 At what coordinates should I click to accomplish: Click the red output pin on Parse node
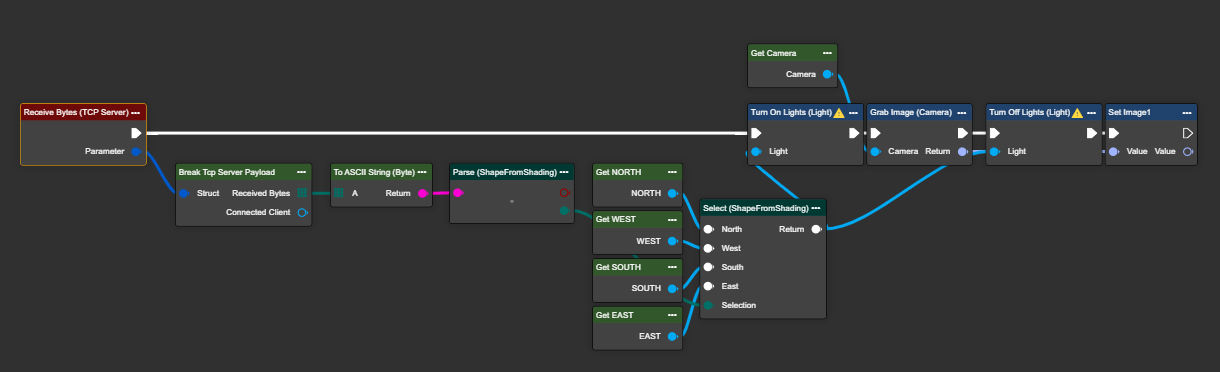point(564,193)
